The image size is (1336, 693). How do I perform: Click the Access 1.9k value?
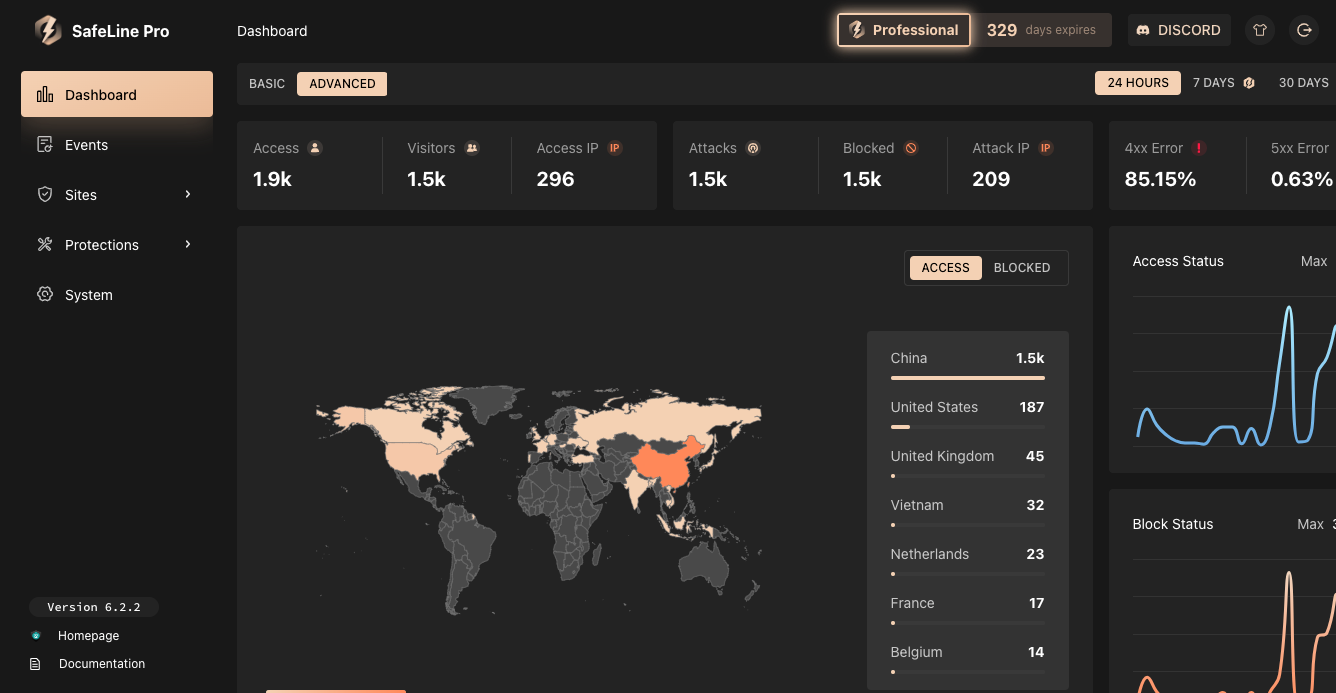pos(273,179)
